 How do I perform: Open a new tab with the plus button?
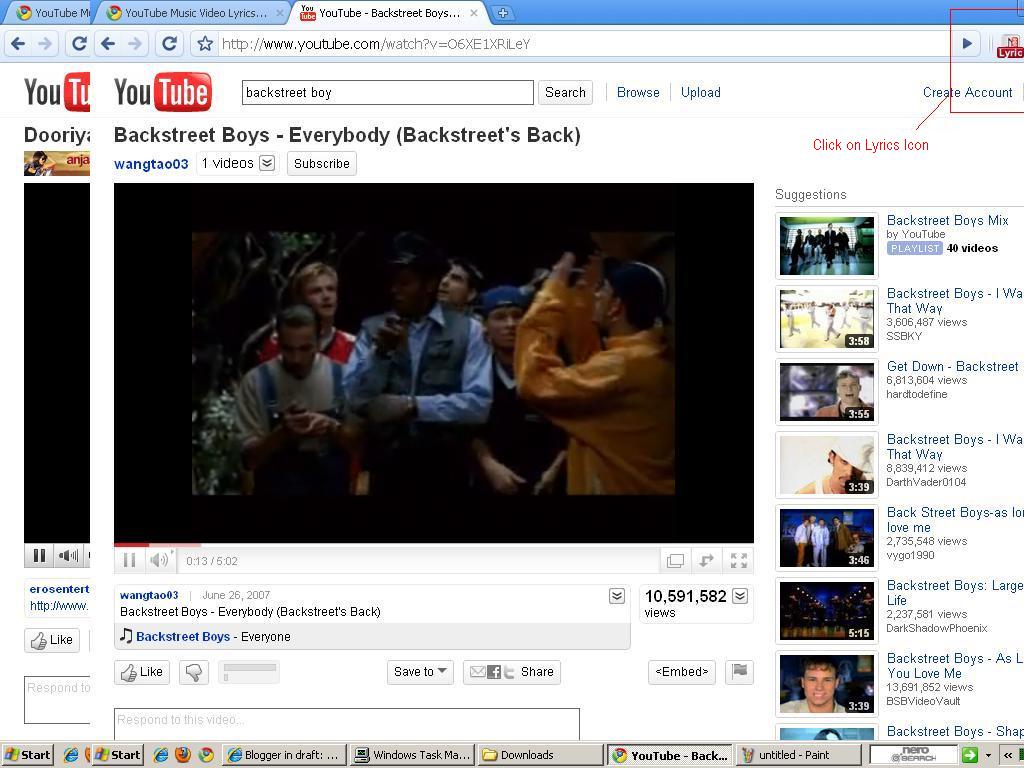point(502,12)
